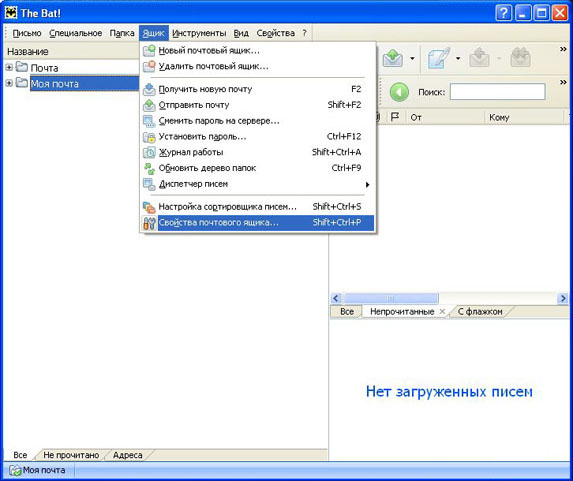Click the compose new message pen icon
573x481 pixels.
[x=439, y=58]
